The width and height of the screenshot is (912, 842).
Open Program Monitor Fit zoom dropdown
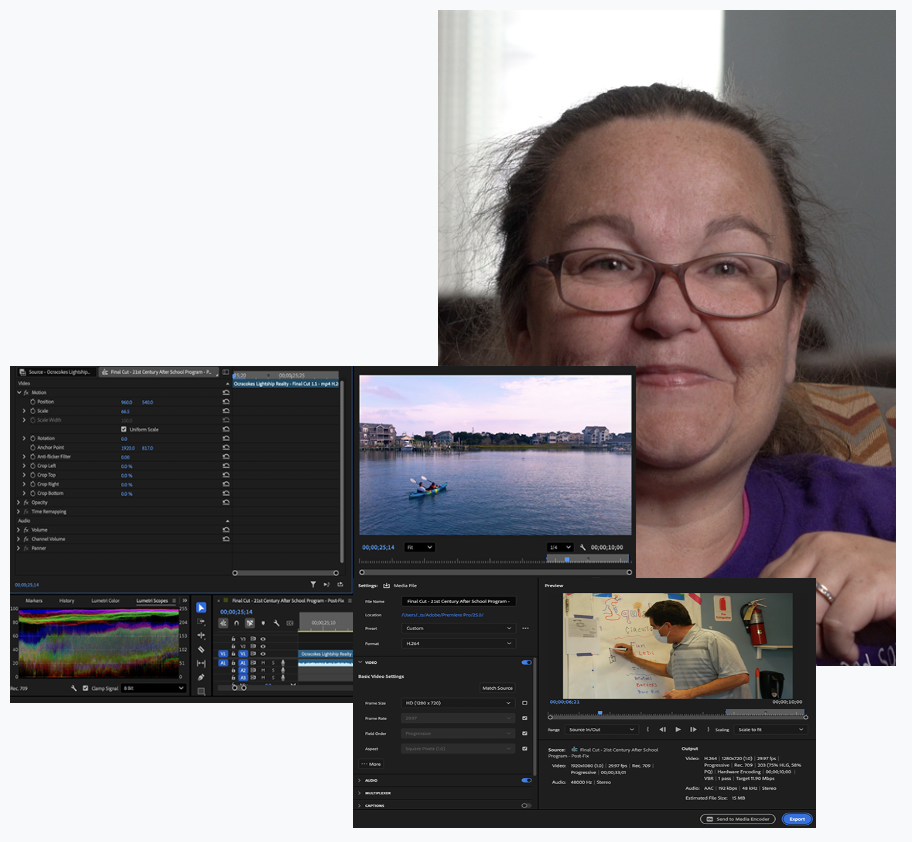pyautogui.click(x=419, y=547)
